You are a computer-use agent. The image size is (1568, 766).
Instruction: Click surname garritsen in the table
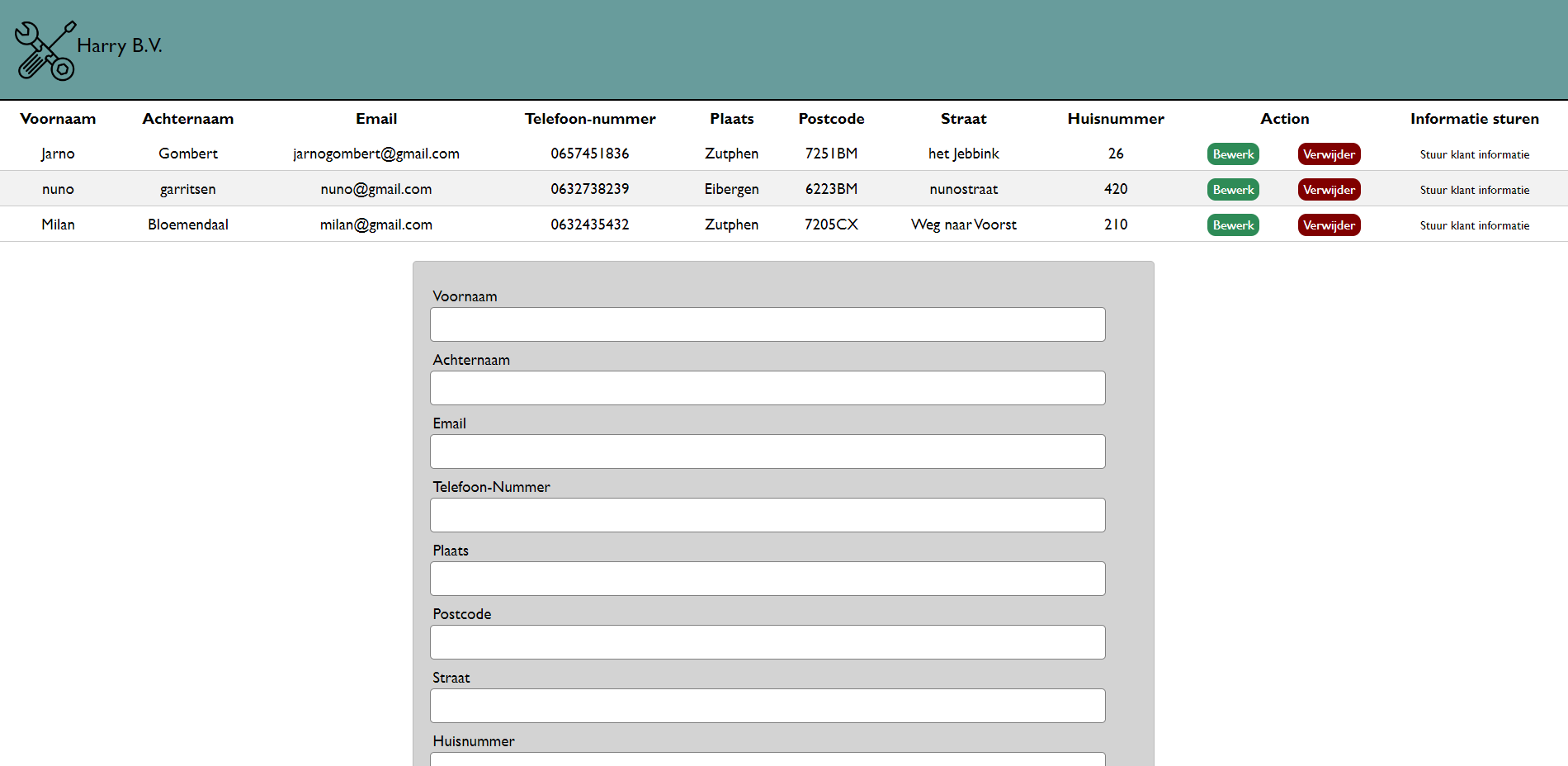pos(188,189)
